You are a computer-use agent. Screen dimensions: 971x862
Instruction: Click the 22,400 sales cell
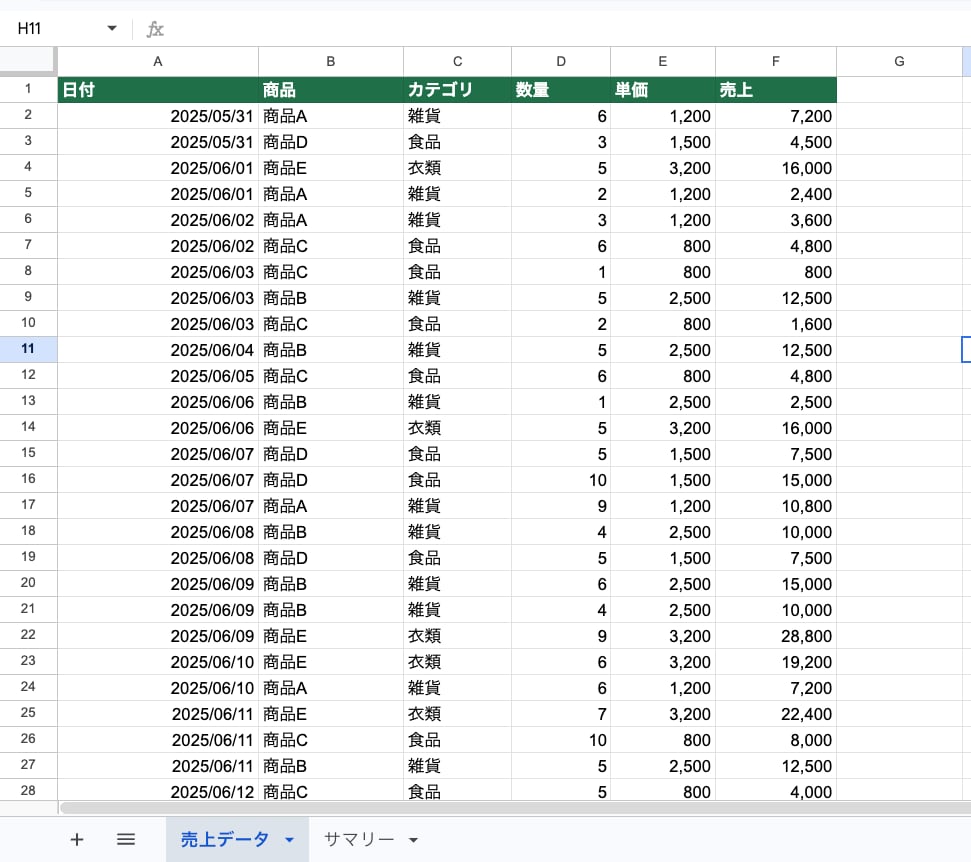click(x=776, y=714)
